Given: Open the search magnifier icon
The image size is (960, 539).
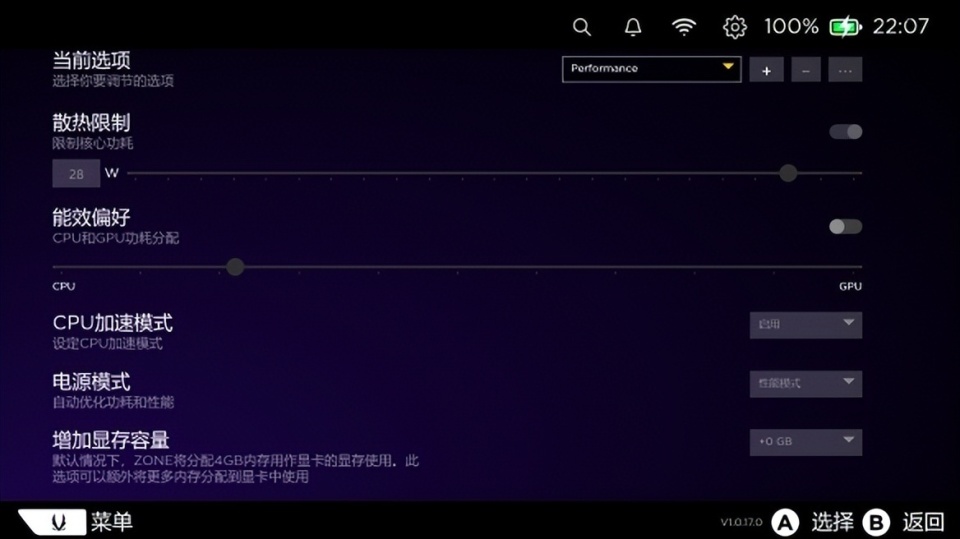Looking at the screenshot, I should click(582, 27).
